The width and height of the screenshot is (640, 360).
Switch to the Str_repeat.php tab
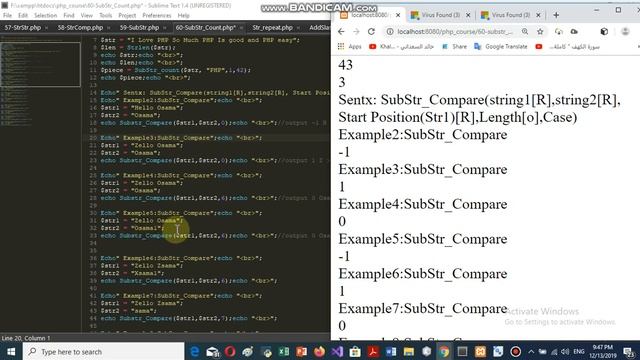272,28
